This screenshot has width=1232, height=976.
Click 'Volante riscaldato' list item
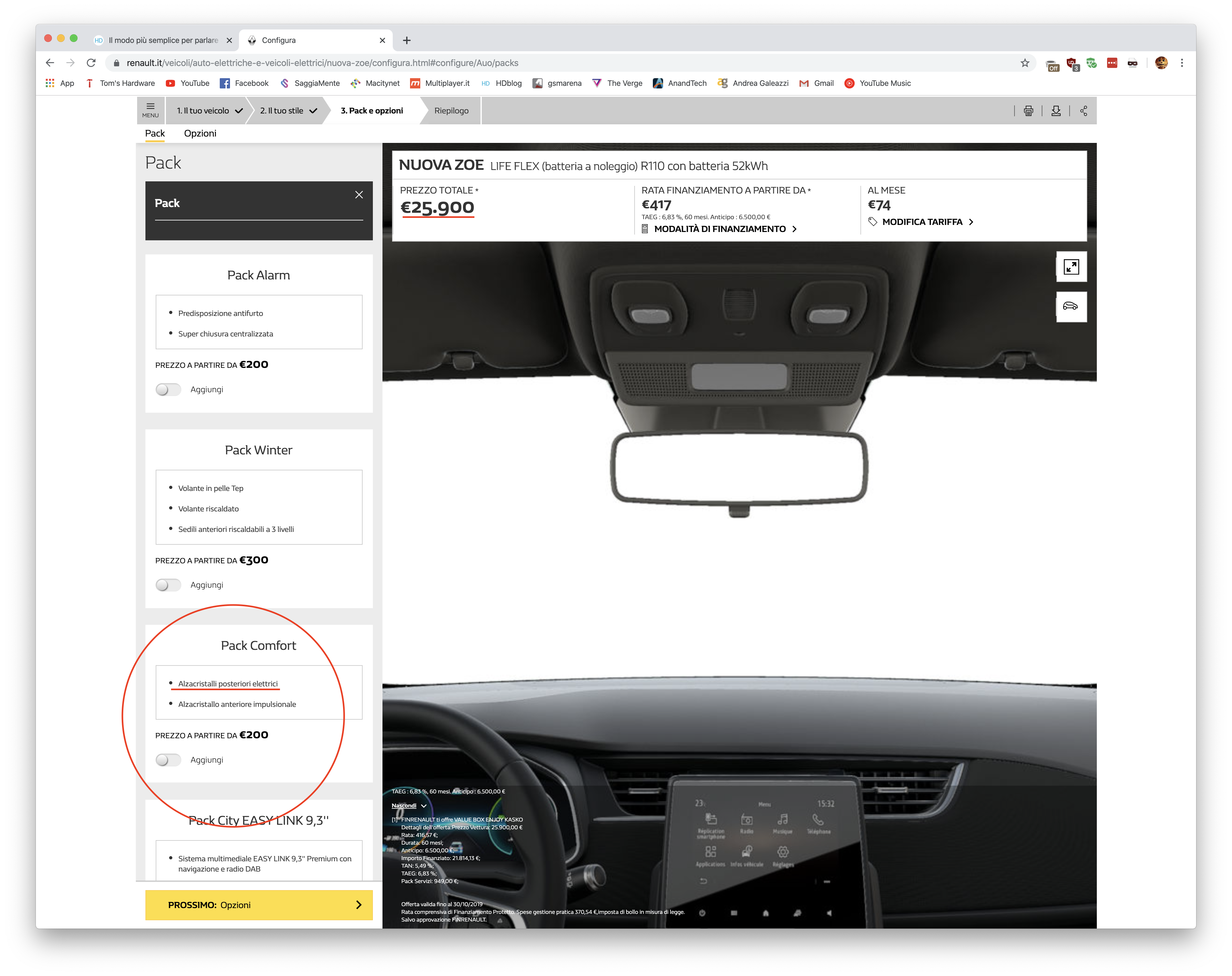[209, 509]
